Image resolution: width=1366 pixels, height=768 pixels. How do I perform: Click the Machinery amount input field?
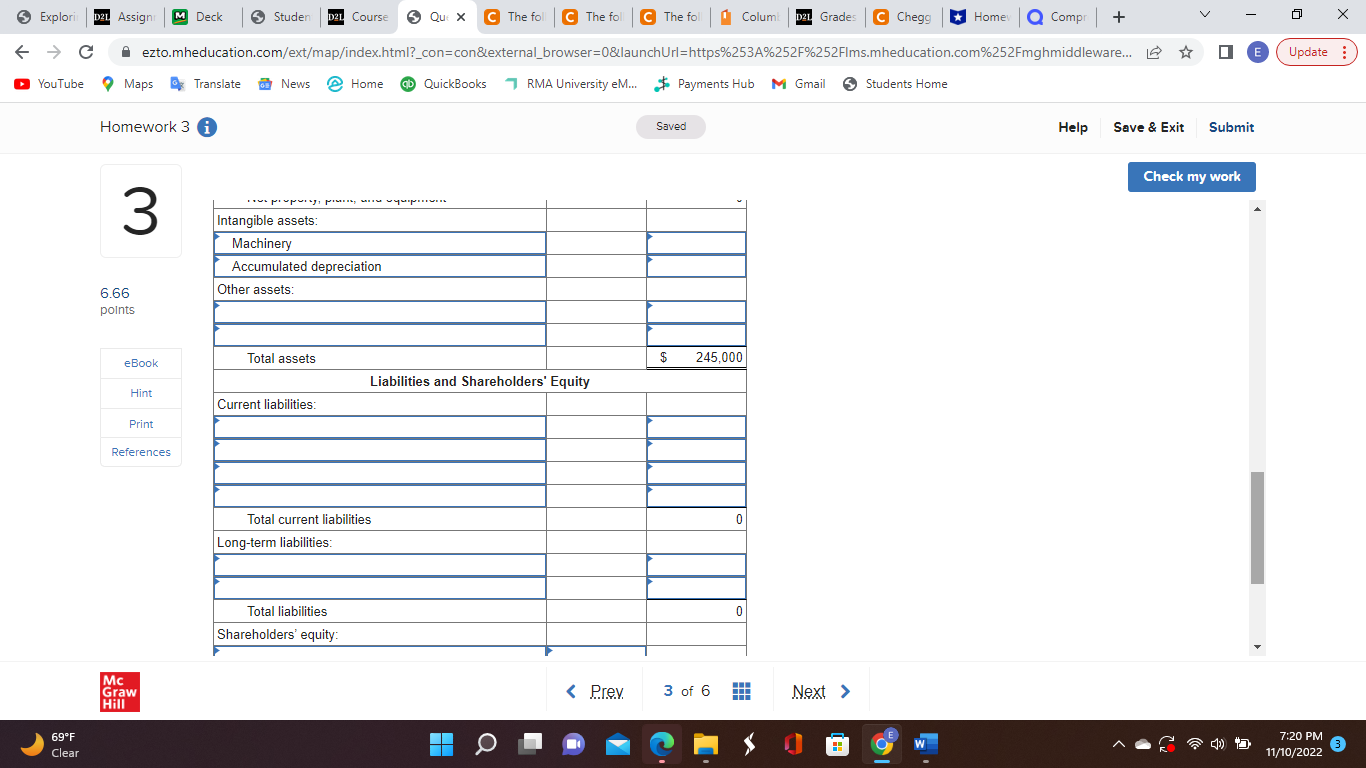tap(696, 243)
